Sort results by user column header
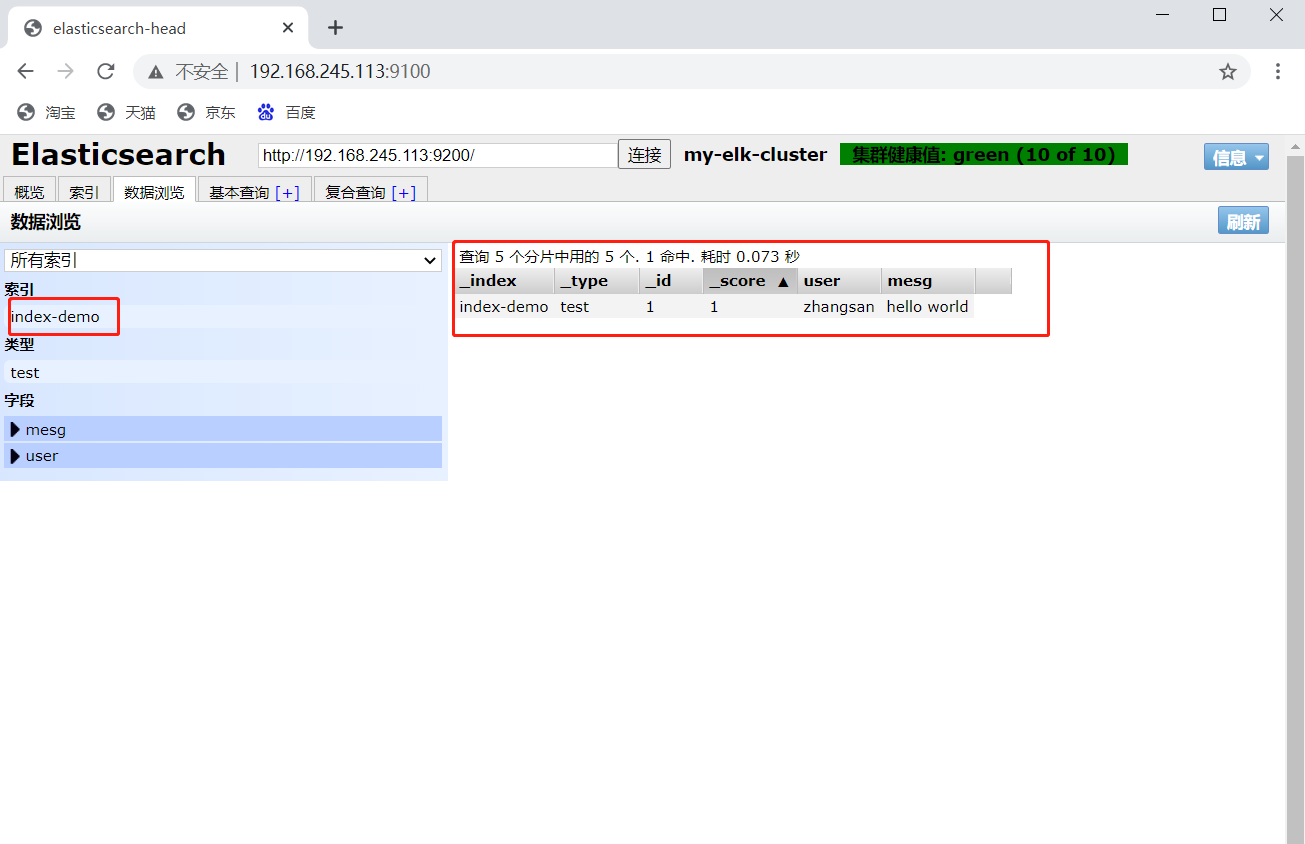 tap(840, 281)
